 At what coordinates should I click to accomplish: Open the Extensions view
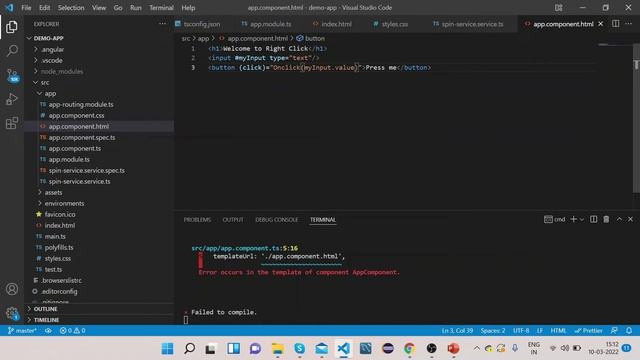(12, 123)
